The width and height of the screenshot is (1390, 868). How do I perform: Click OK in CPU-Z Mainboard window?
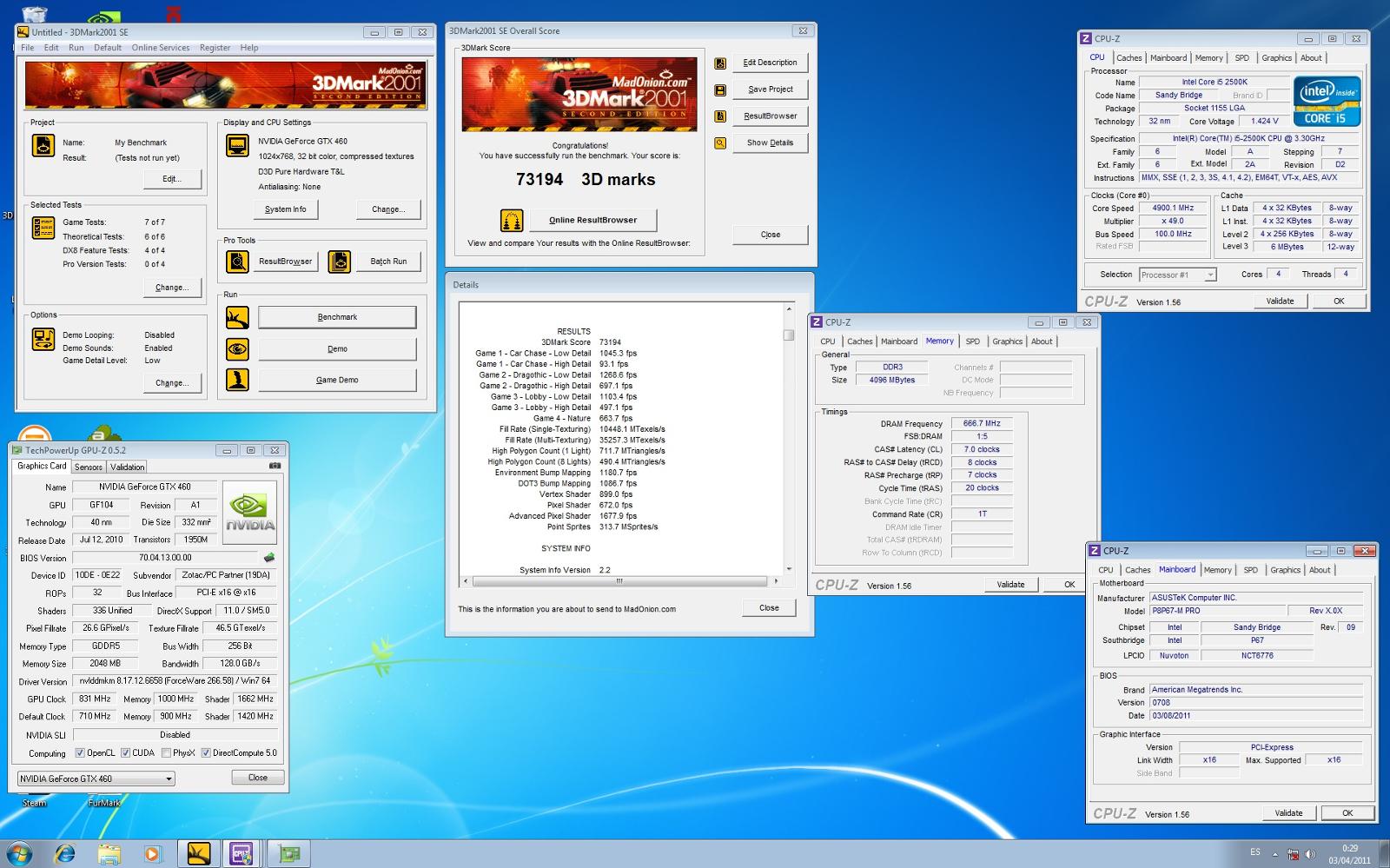coord(1347,813)
